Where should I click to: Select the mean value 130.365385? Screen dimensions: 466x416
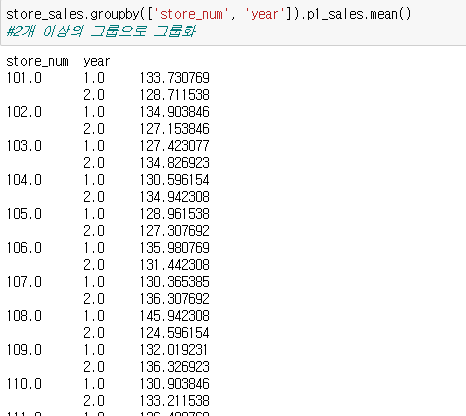pos(174,282)
